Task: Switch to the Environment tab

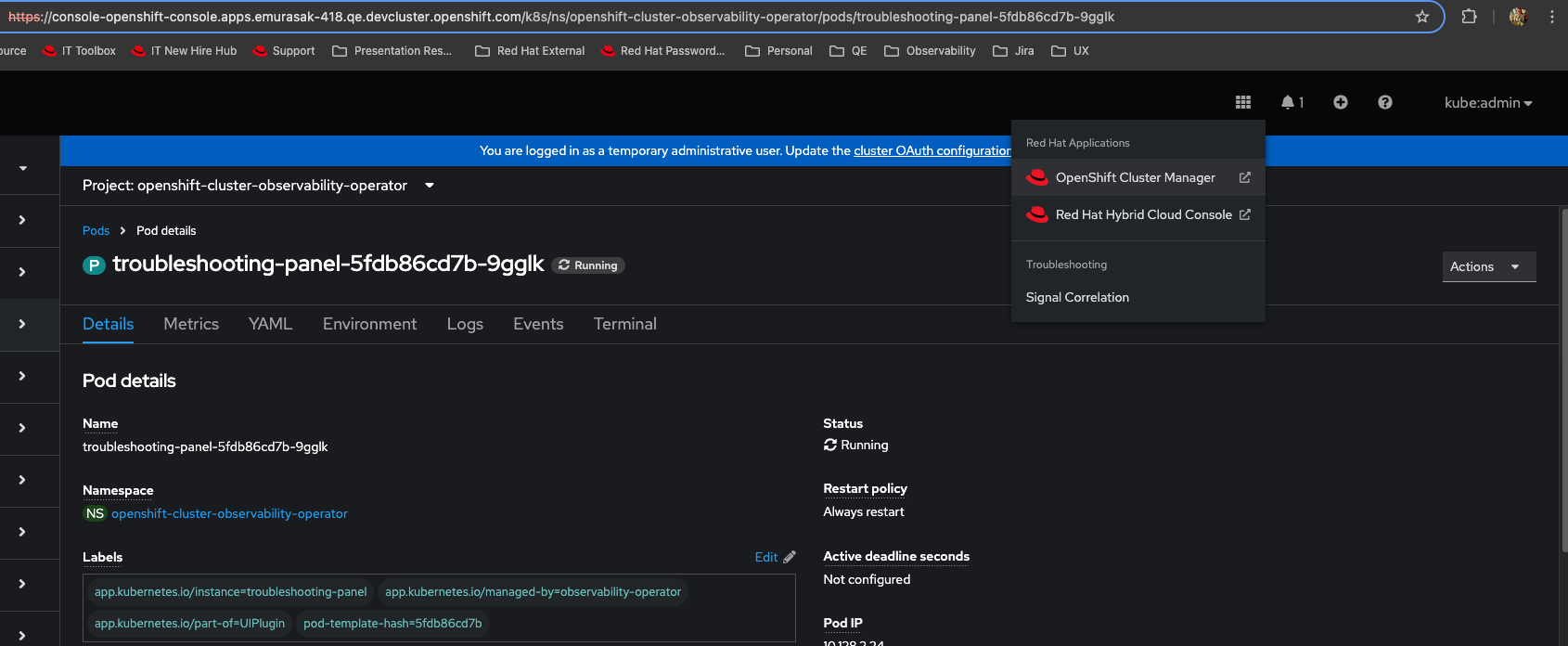Action: (369, 324)
